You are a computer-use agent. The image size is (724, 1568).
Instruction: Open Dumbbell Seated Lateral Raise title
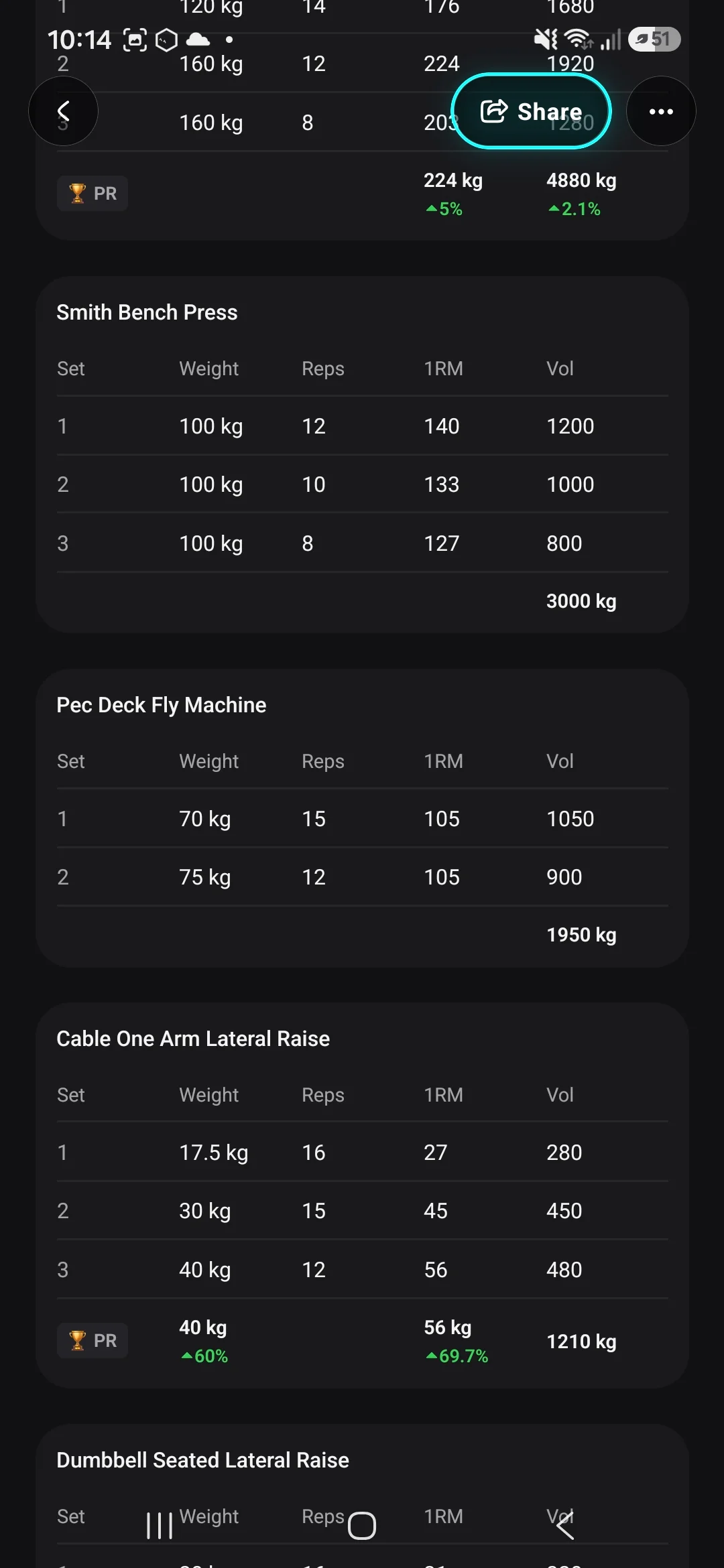203,1460
